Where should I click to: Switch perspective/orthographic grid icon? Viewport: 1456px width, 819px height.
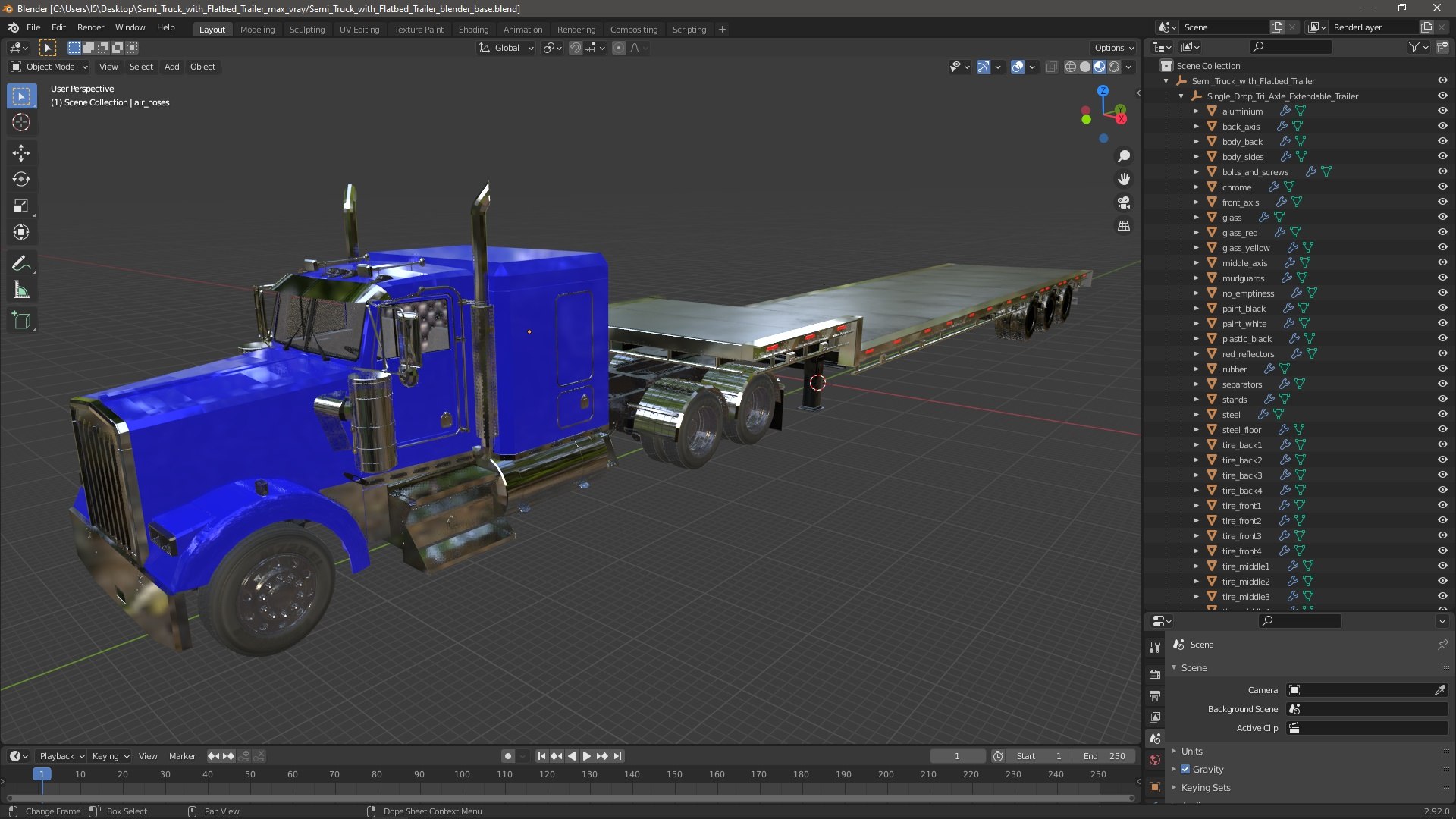pyautogui.click(x=1124, y=226)
